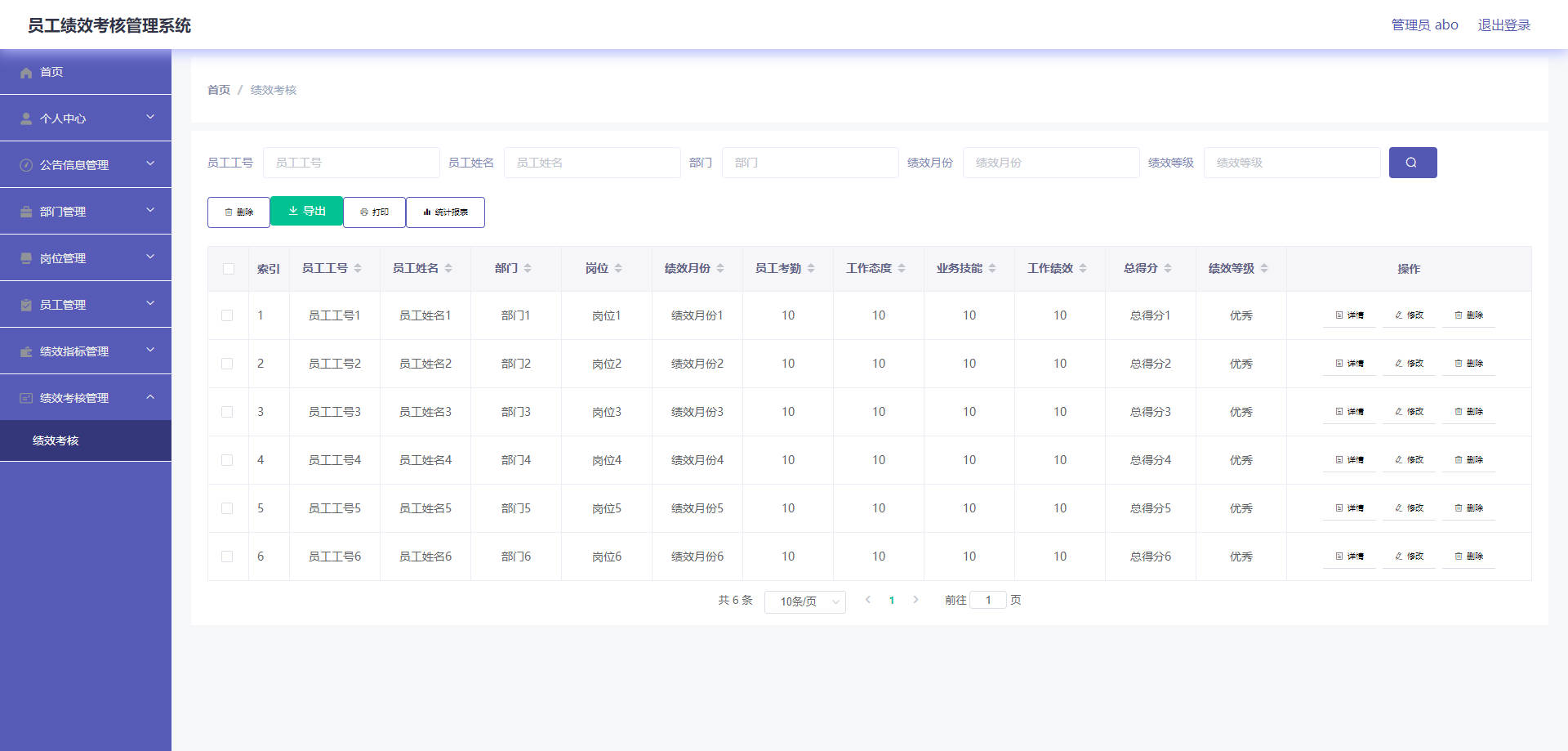Click the home icon in sidebar

pyautogui.click(x=26, y=73)
